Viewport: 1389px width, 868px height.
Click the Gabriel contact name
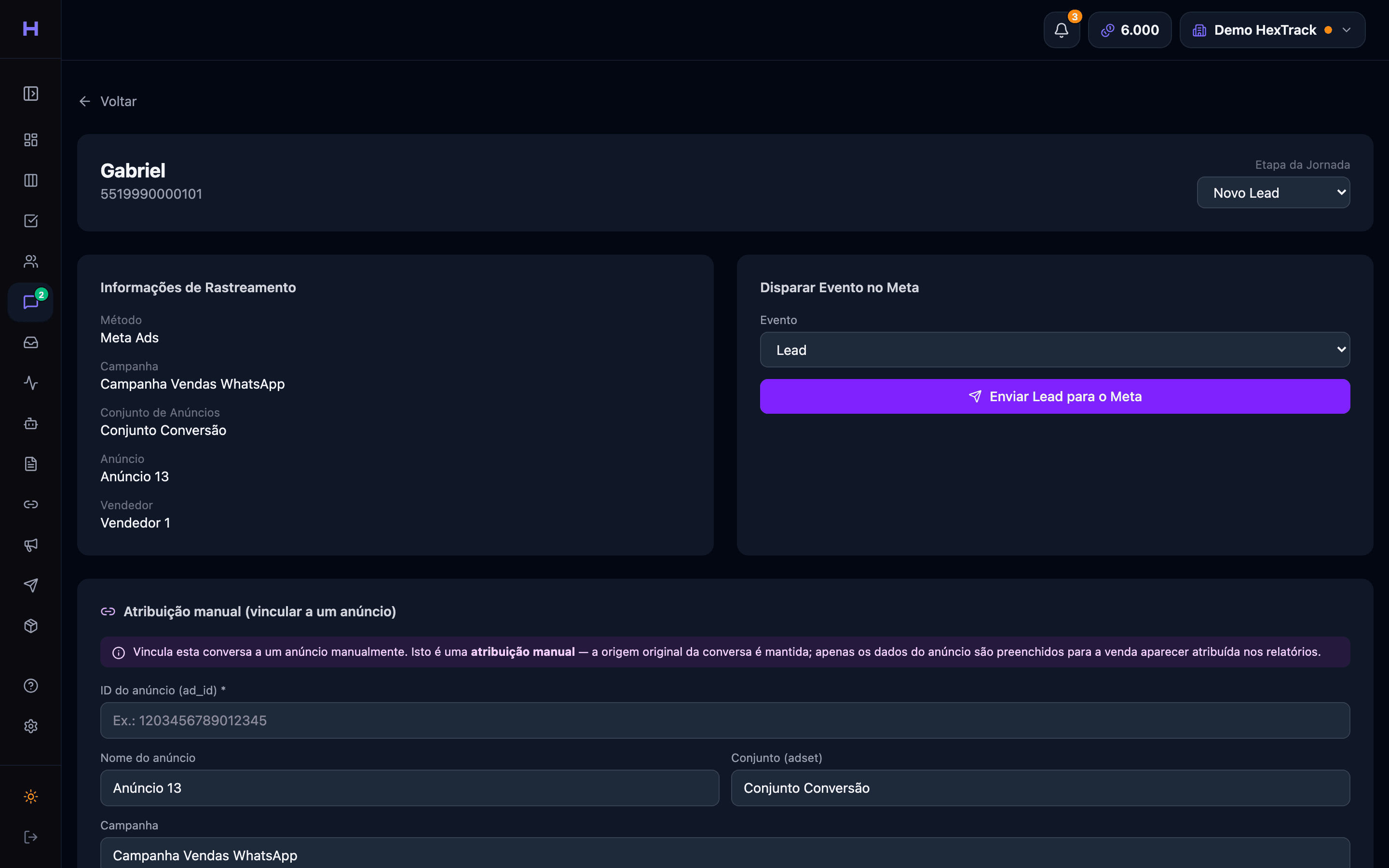click(x=133, y=171)
